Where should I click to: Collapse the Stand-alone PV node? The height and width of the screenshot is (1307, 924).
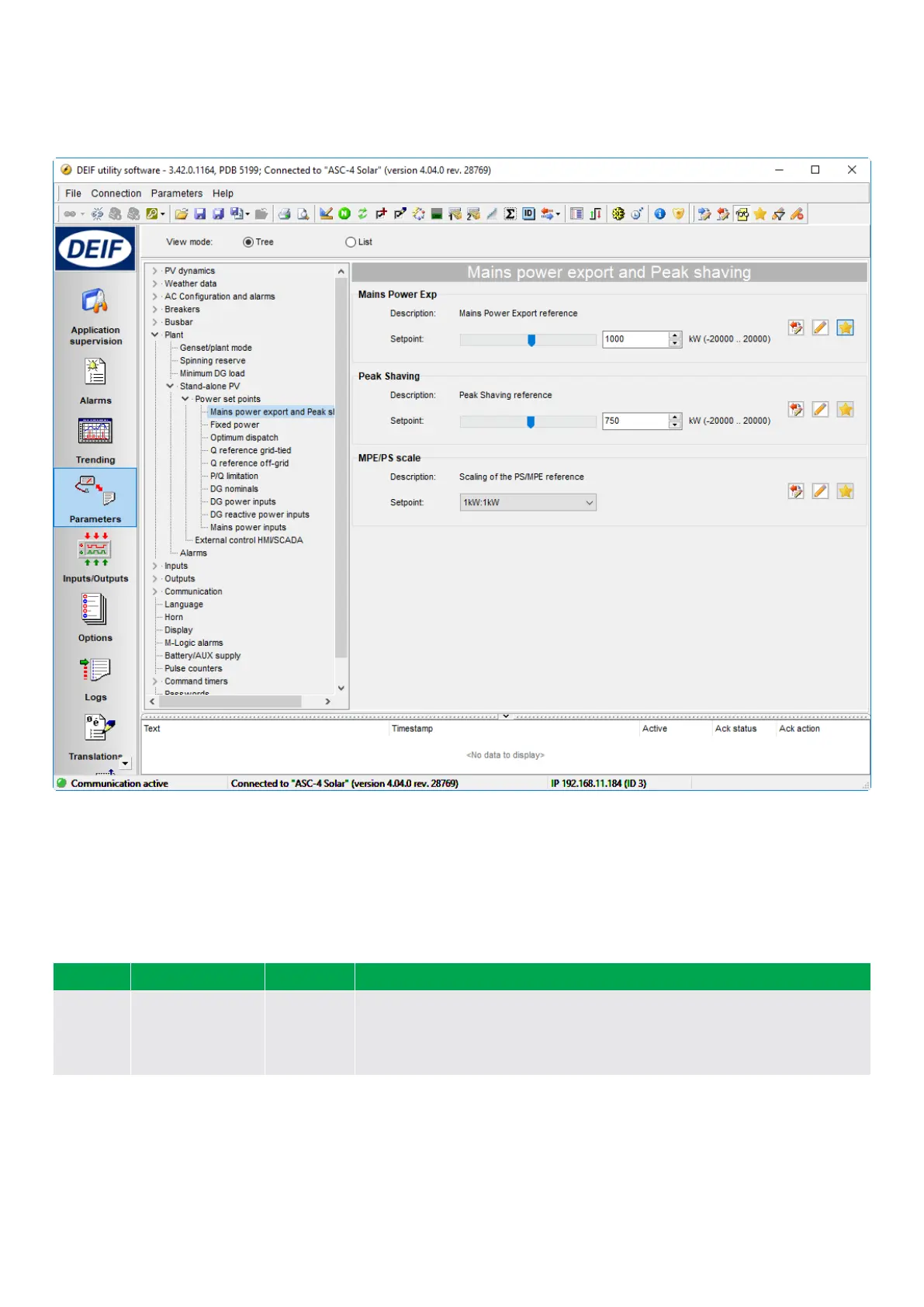click(x=170, y=387)
